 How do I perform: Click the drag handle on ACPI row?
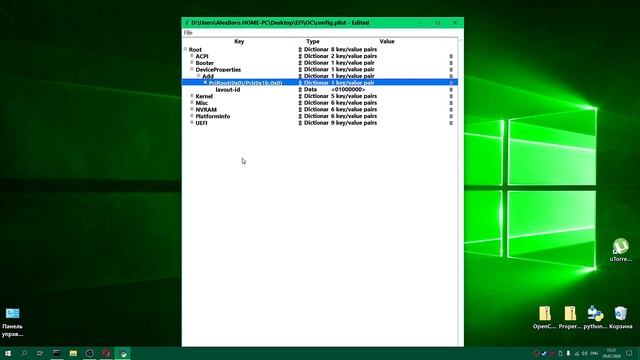[451, 56]
